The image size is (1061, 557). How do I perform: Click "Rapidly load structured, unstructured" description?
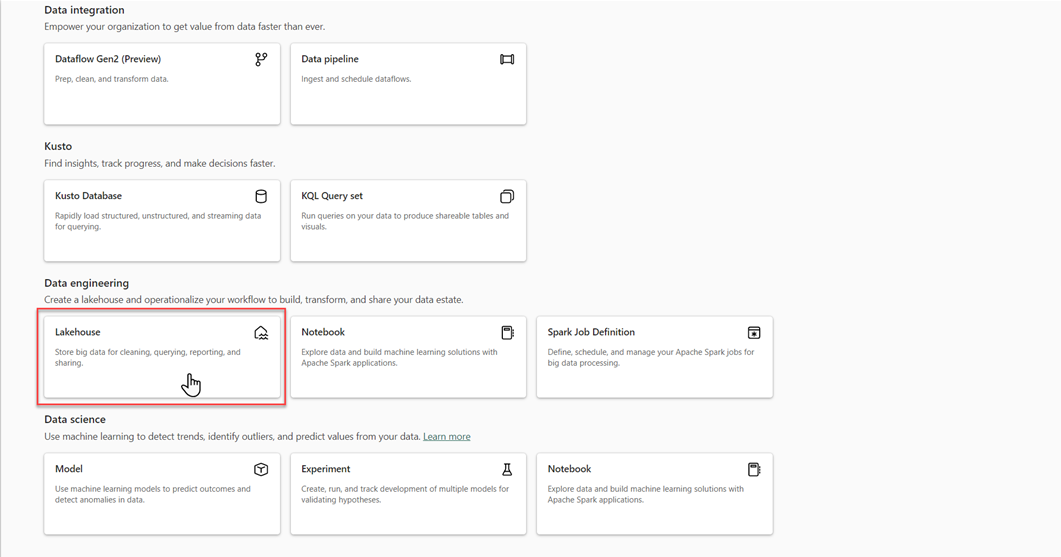(x=158, y=221)
